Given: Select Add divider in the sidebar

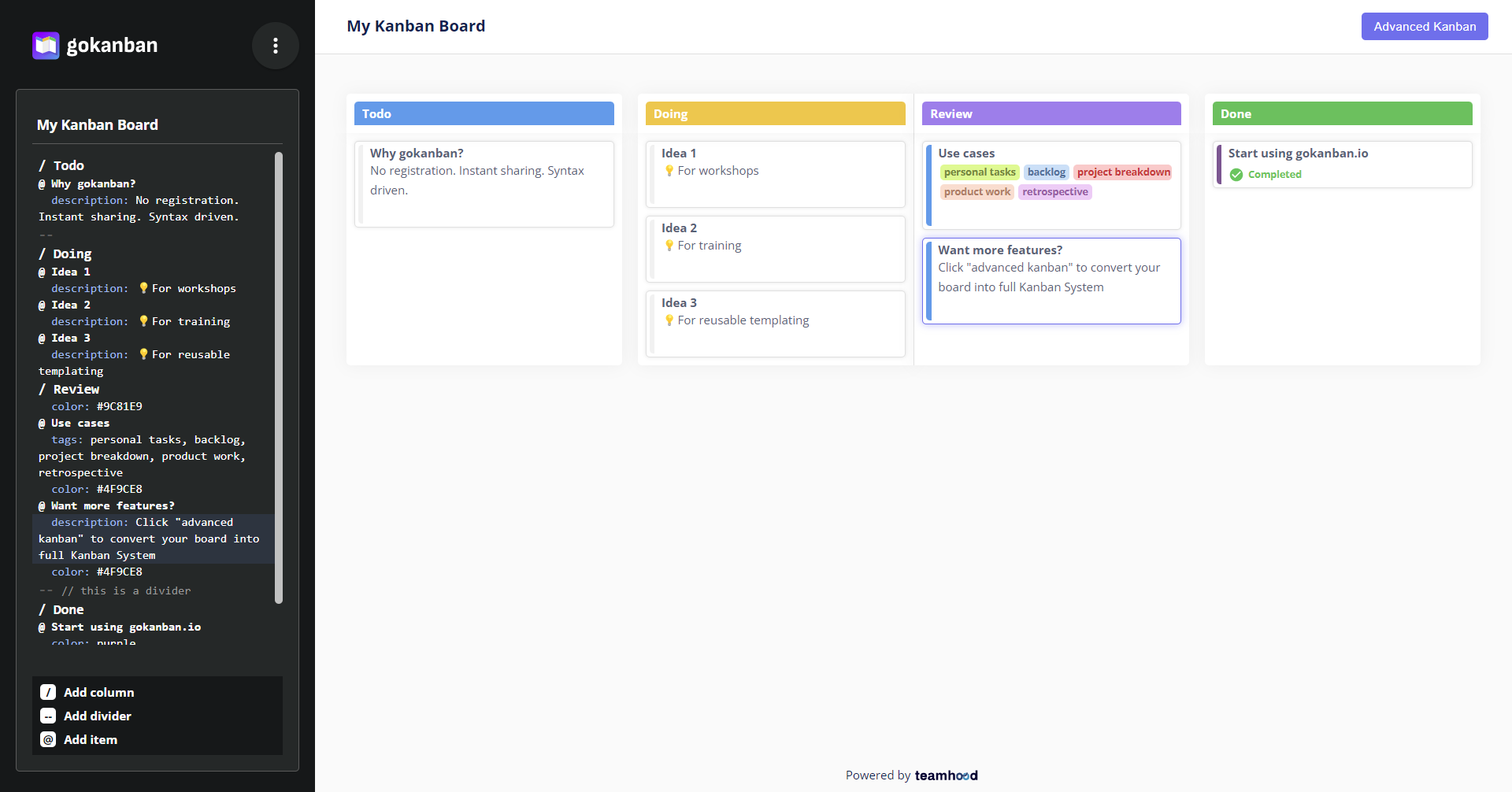Looking at the screenshot, I should tap(98, 716).
